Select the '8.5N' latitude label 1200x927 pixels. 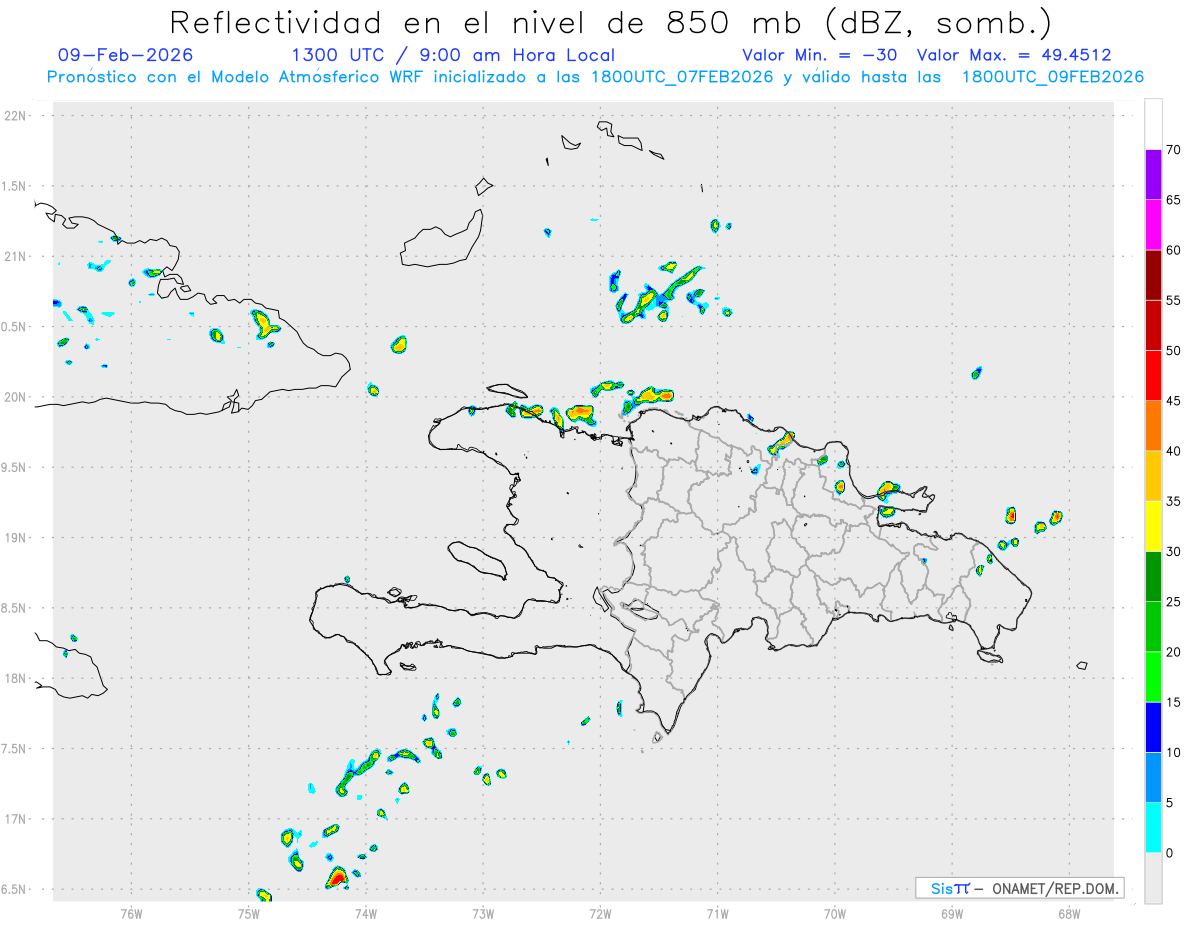pyautogui.click(x=14, y=608)
